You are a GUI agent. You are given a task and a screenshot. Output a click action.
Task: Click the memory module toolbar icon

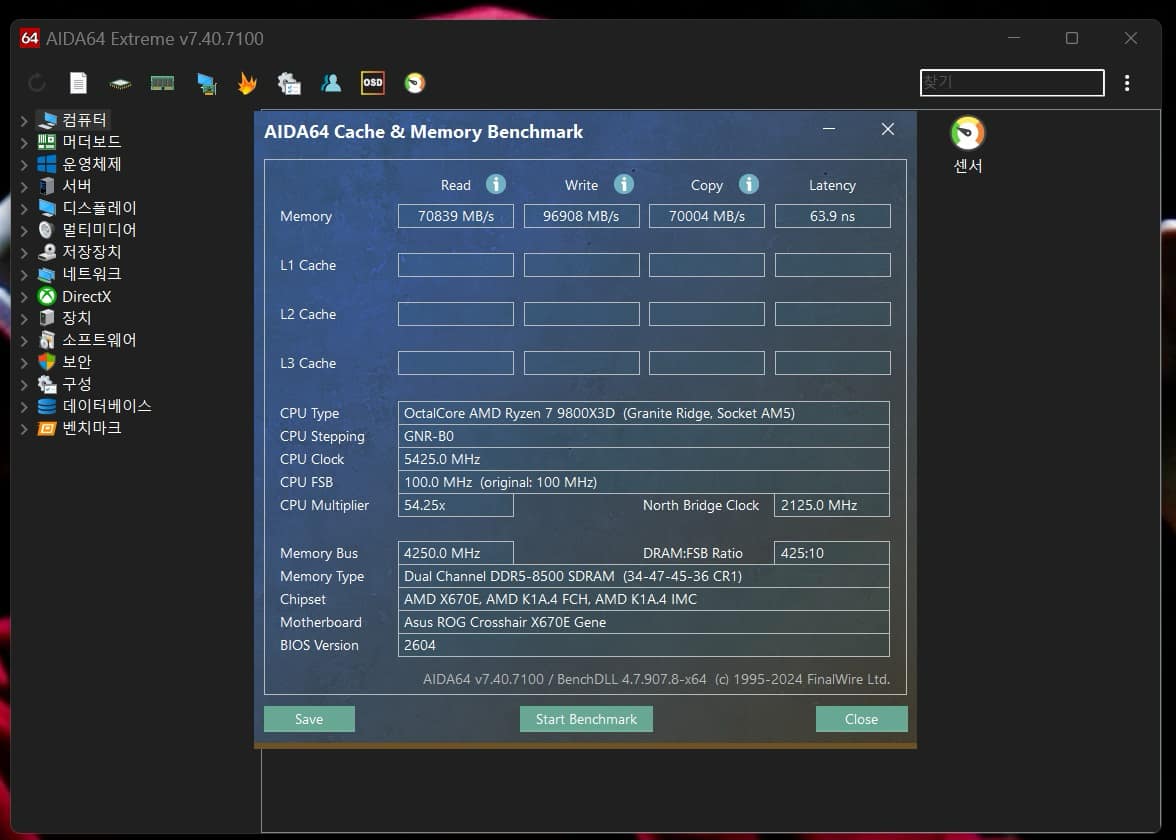pos(162,83)
